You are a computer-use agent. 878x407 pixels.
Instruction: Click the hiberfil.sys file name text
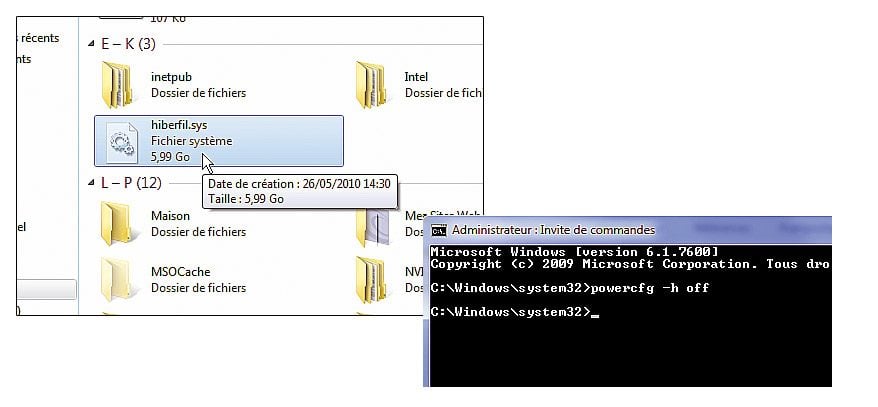[179, 126]
